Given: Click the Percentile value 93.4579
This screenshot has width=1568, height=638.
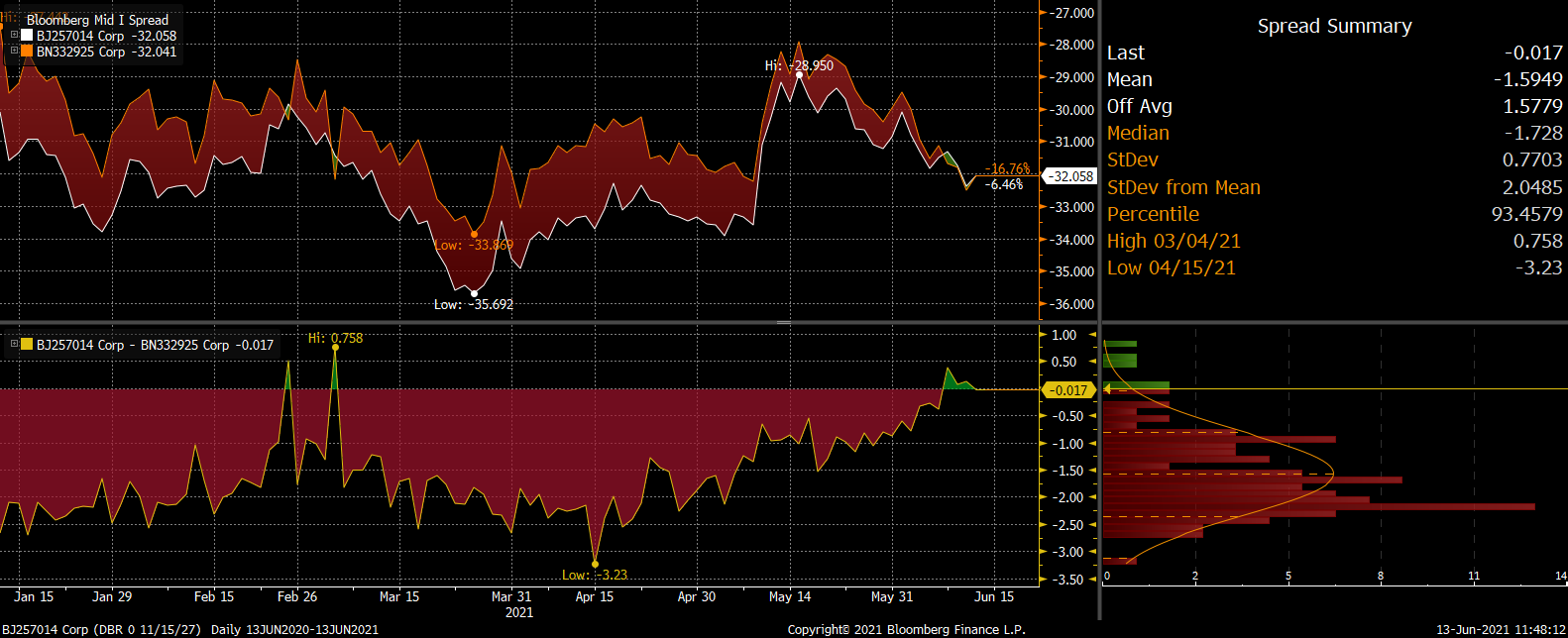Looking at the screenshot, I should click(1526, 214).
